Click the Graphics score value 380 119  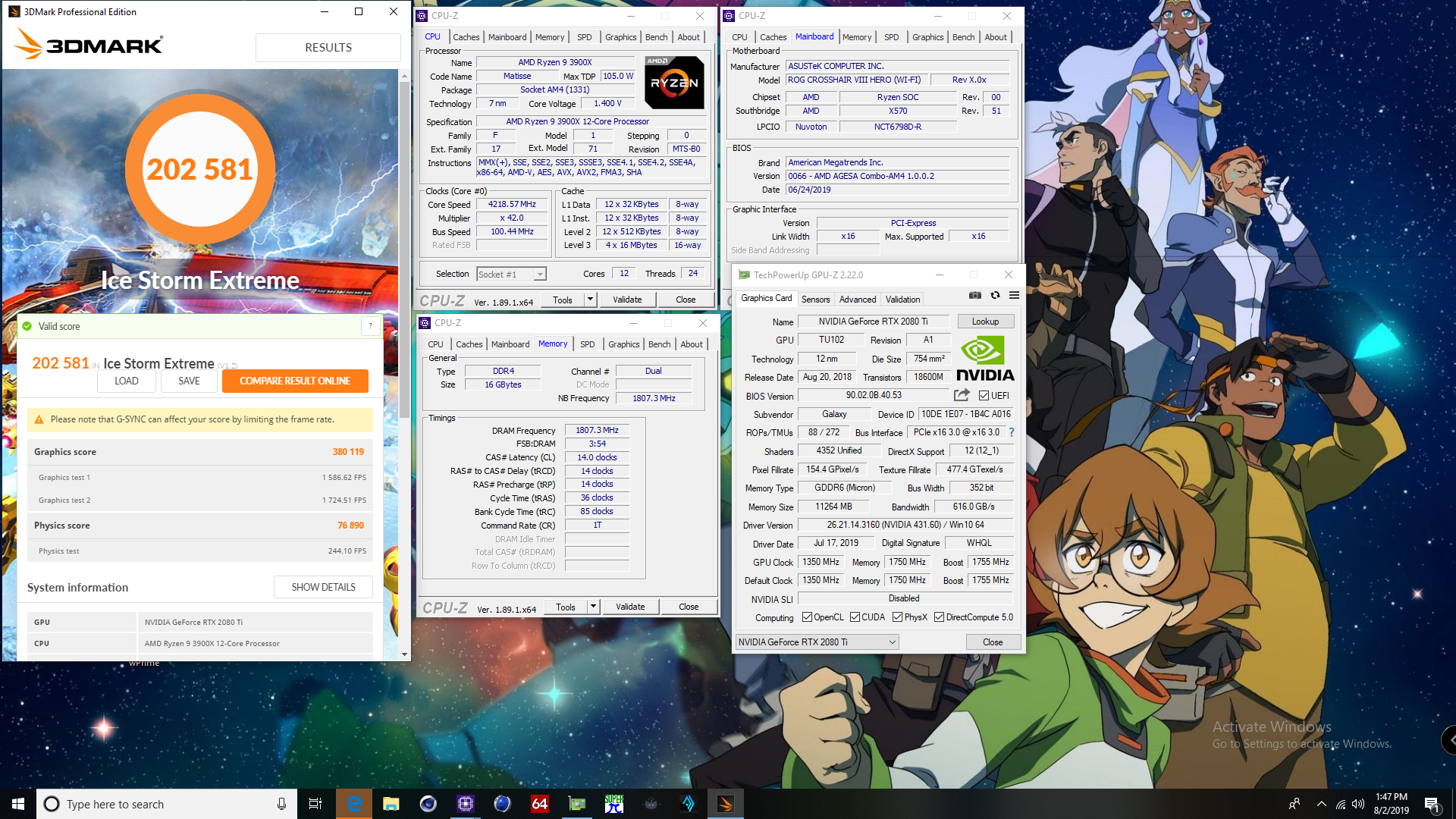[x=348, y=452]
